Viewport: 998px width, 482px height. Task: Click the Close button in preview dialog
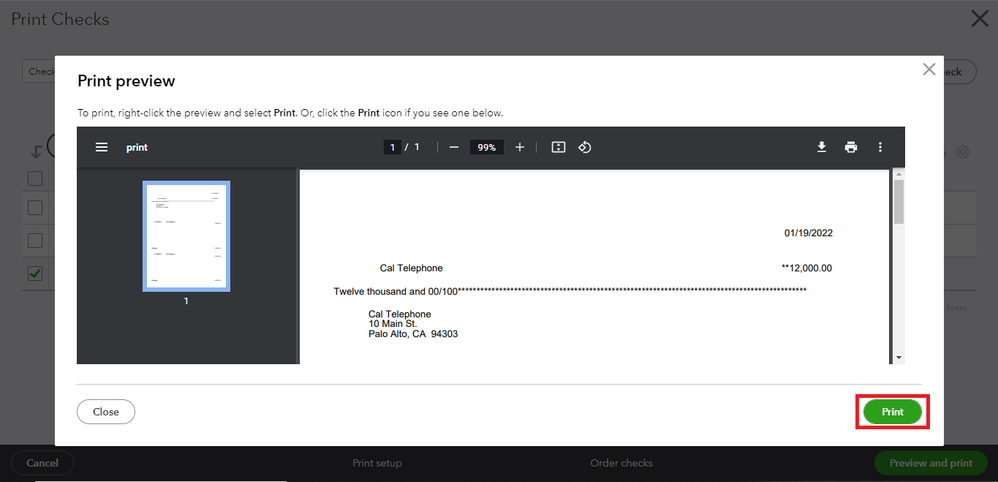pyautogui.click(x=106, y=412)
